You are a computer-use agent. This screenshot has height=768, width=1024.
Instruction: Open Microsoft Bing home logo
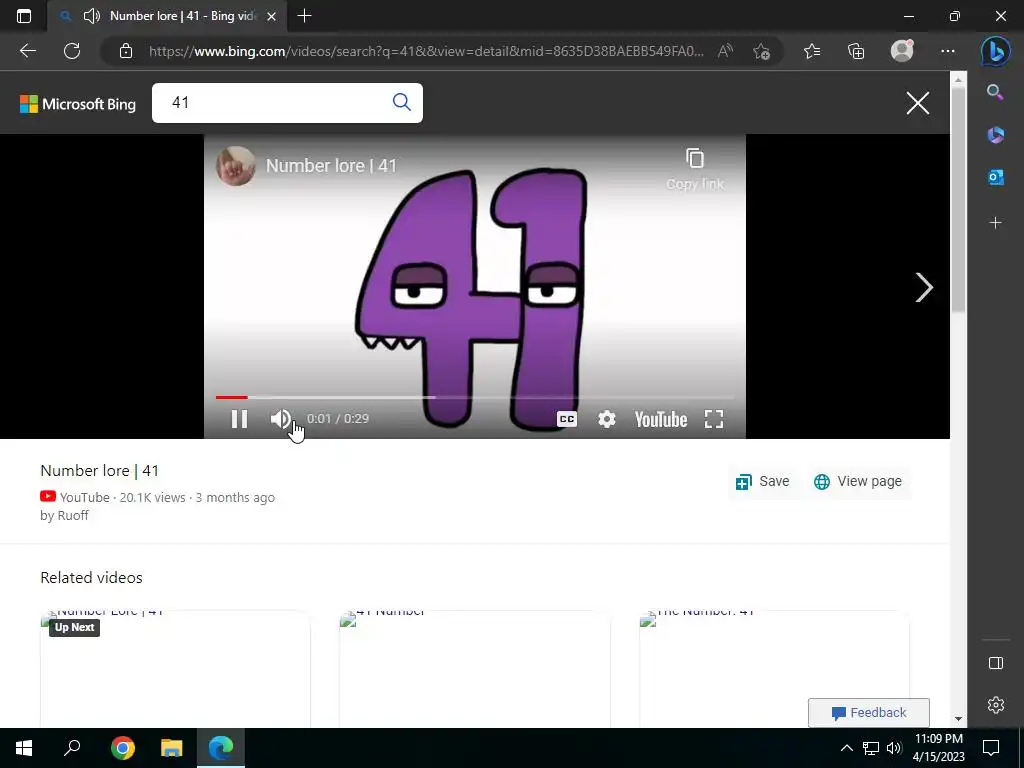tap(78, 104)
